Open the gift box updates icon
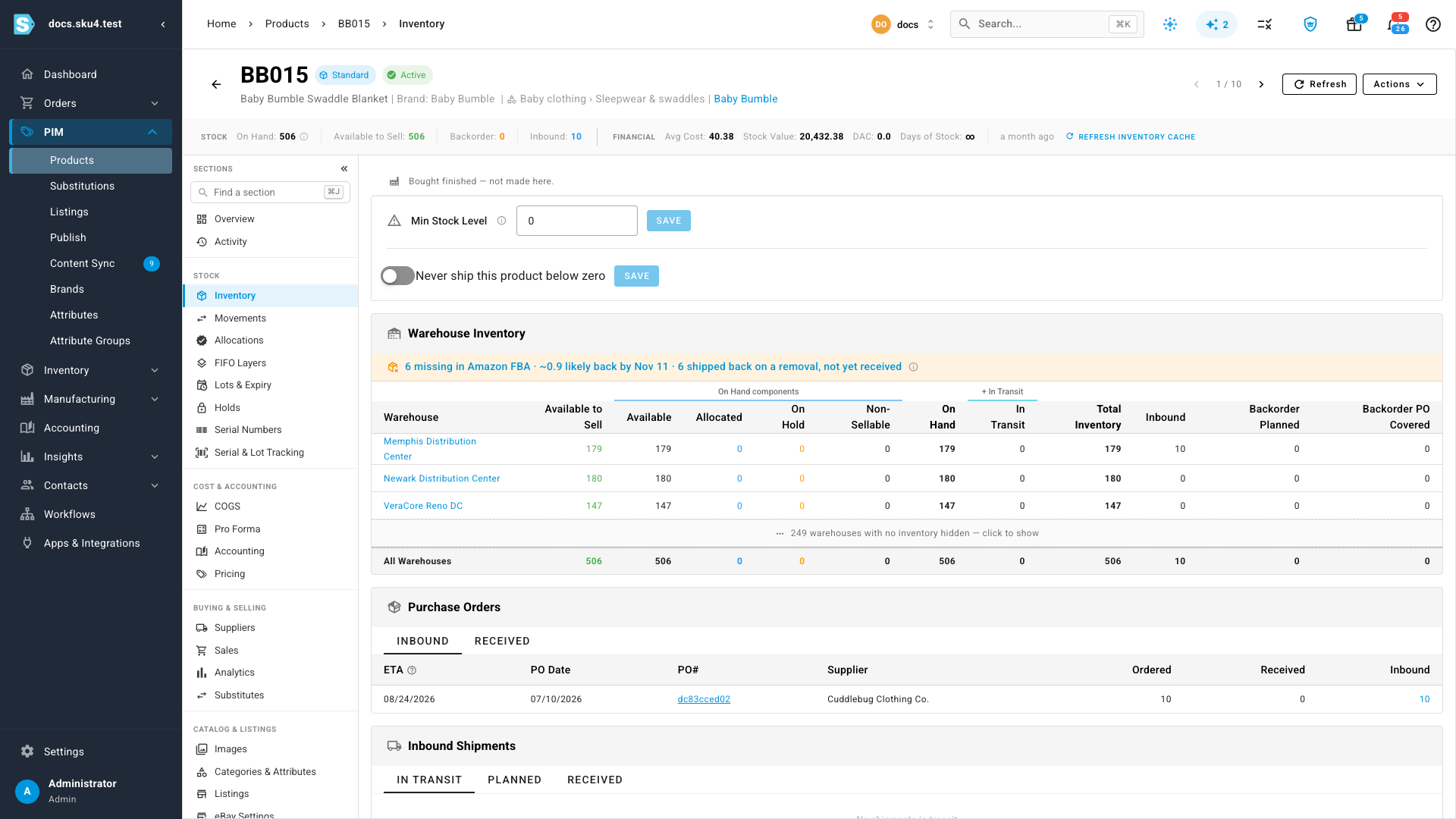This screenshot has width=1456, height=819. (1354, 24)
